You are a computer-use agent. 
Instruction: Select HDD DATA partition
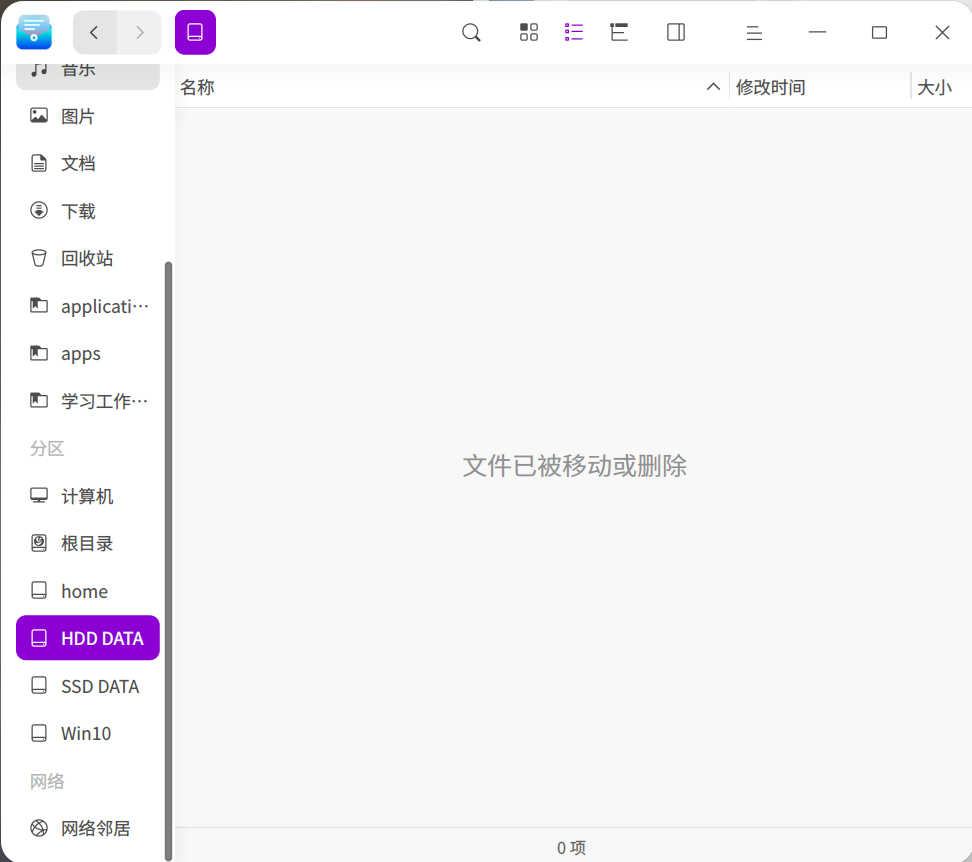pyautogui.click(x=88, y=638)
